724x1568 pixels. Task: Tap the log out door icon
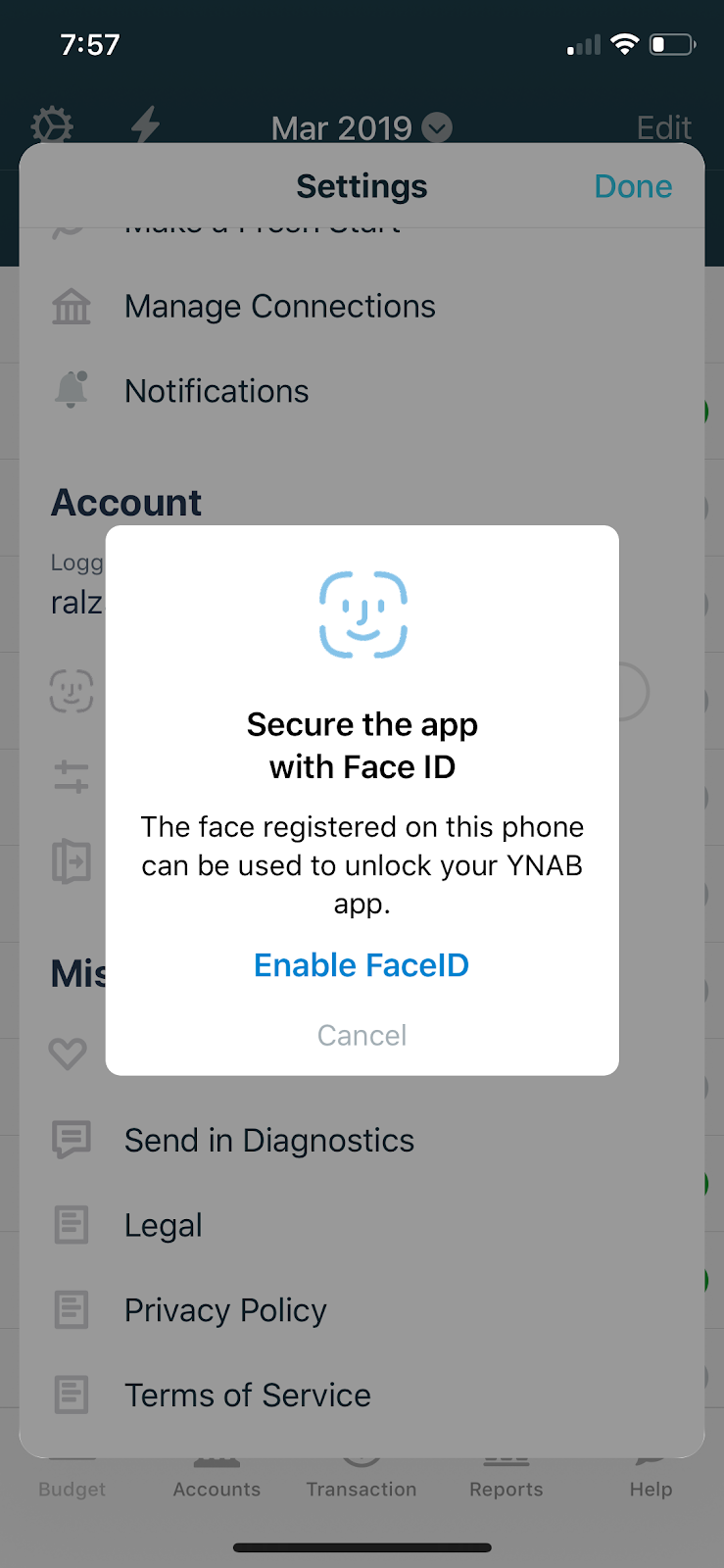71,861
